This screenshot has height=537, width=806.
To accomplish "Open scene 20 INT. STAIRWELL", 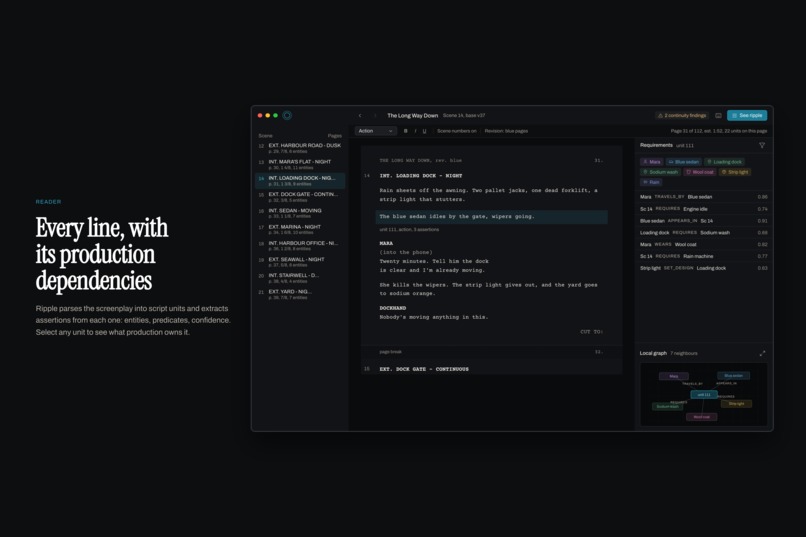I will click(300, 278).
